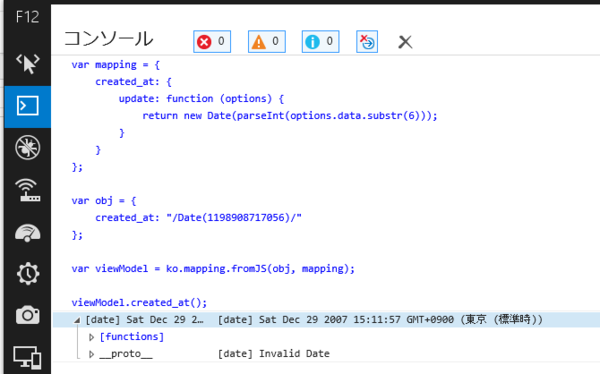This screenshot has width=600, height=374.
Task: Click the F12 label
Action: (x=28, y=17)
